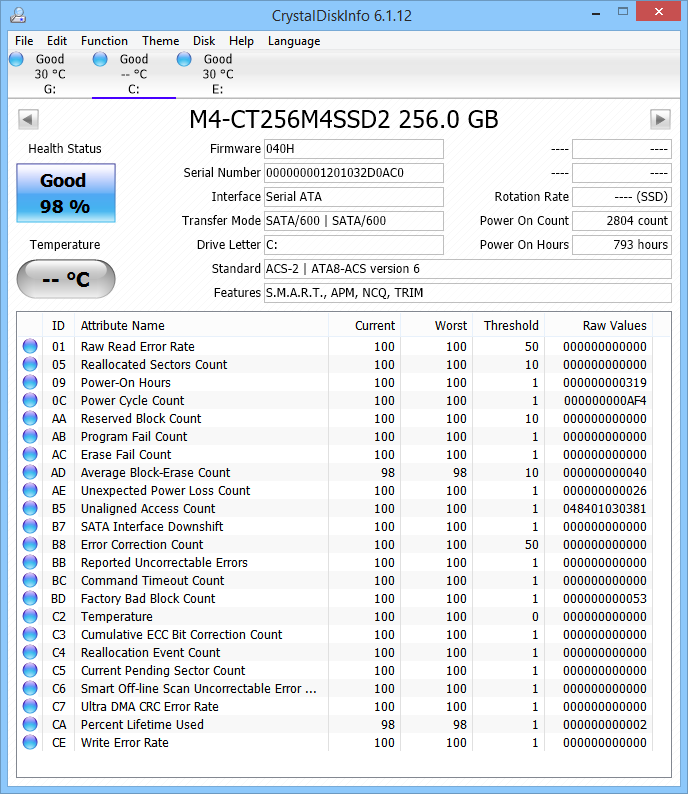Click the Features field
Image resolution: width=688 pixels, height=794 pixels.
pos(468,293)
